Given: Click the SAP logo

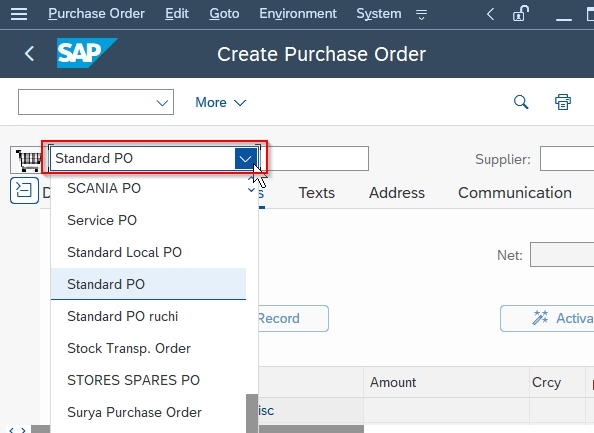Looking at the screenshot, I should 87,53.
